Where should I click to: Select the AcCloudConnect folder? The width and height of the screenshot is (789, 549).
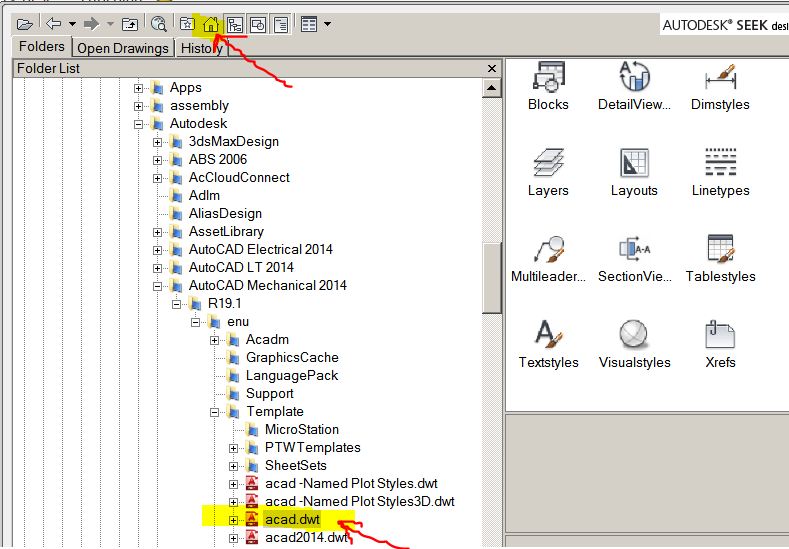click(239, 178)
